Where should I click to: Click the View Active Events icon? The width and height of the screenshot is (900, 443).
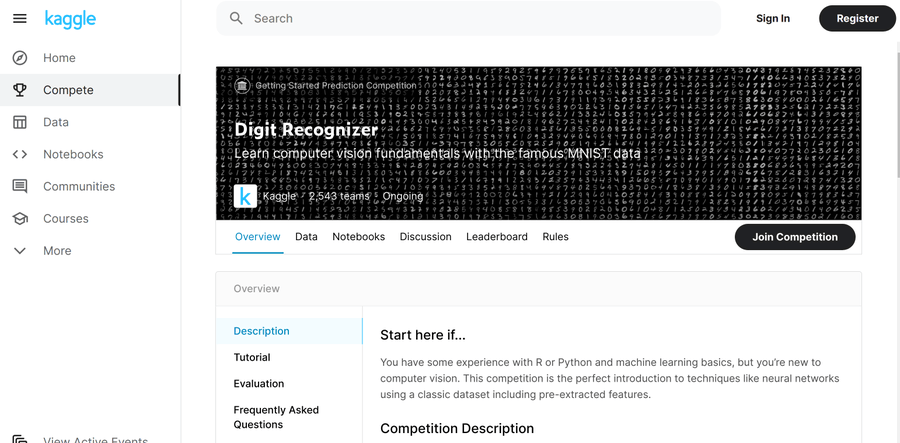click(x=20, y=439)
